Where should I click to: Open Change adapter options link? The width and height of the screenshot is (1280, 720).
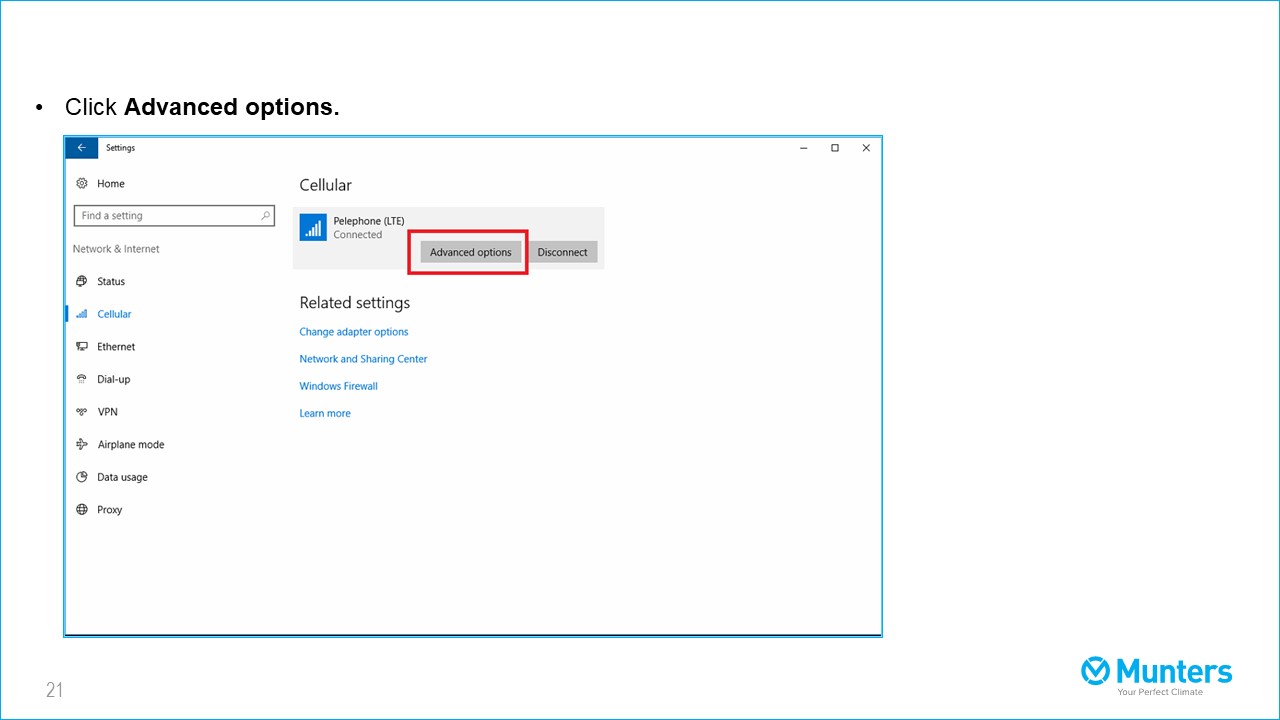pyautogui.click(x=354, y=332)
